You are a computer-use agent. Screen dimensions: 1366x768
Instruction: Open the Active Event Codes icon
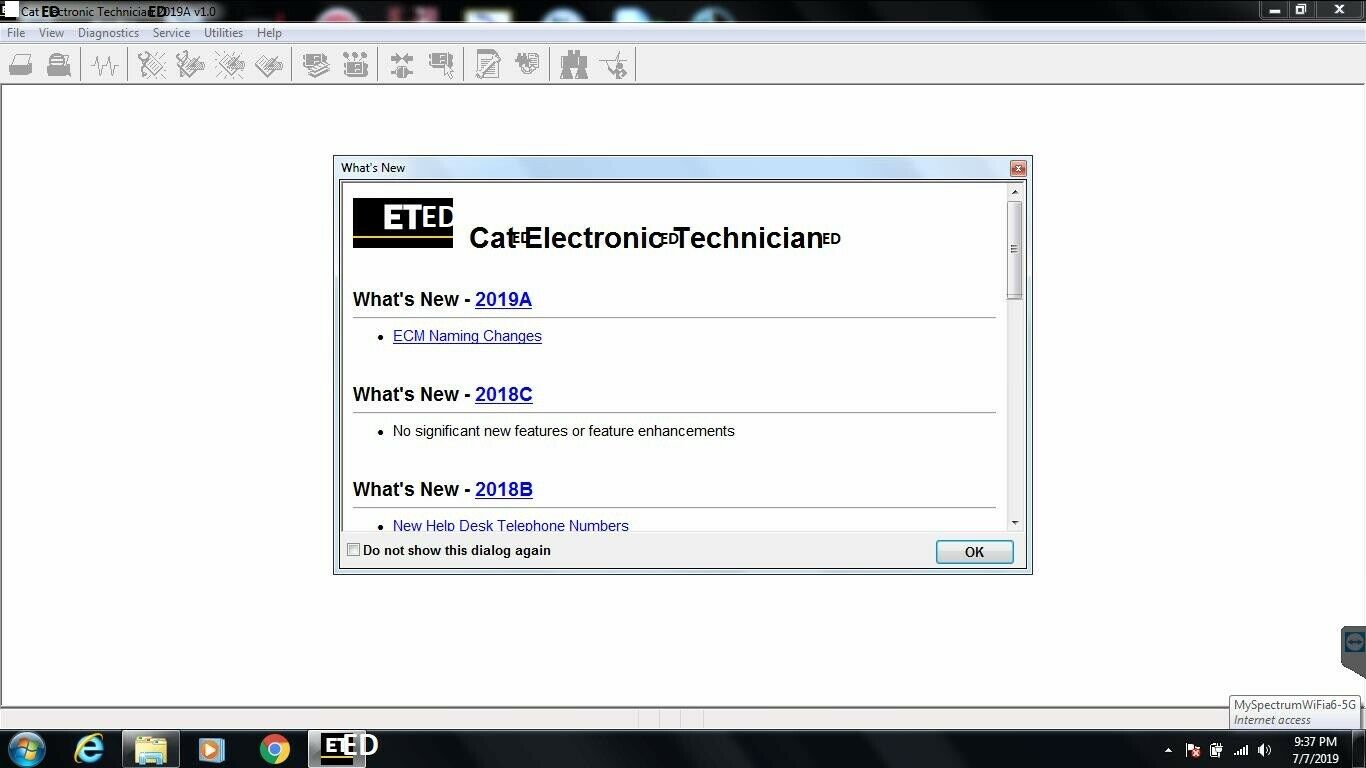point(229,66)
